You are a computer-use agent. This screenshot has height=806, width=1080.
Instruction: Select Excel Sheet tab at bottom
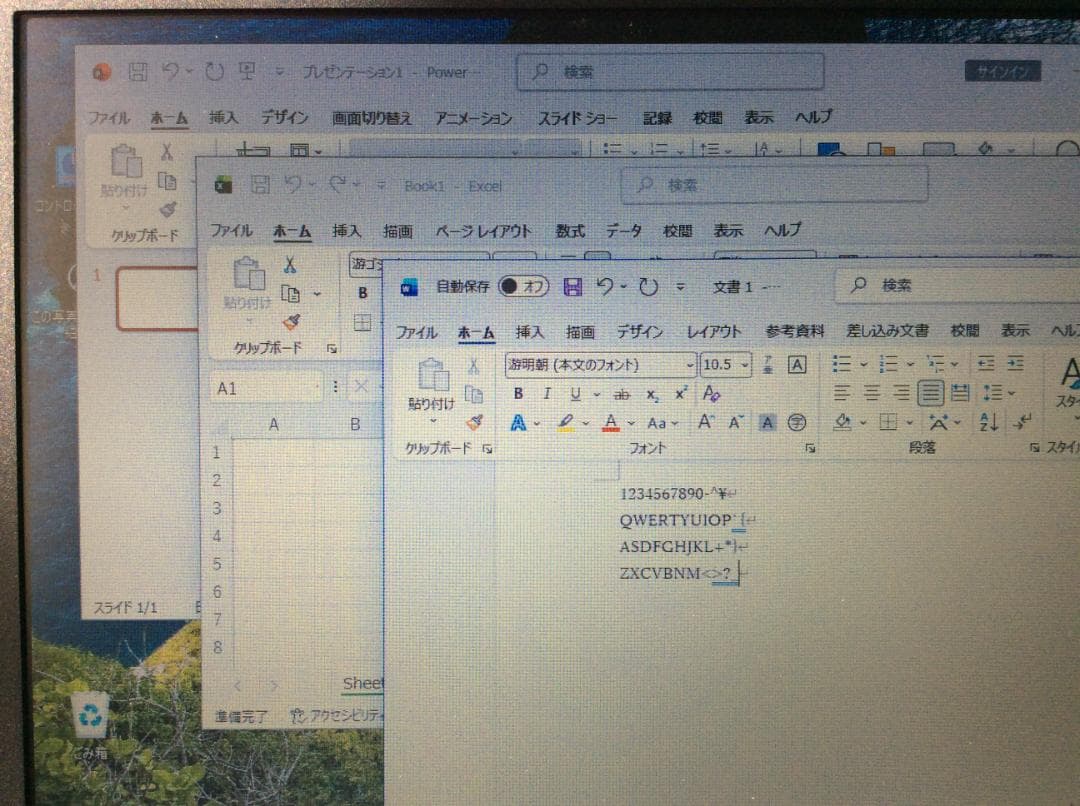pos(363,683)
